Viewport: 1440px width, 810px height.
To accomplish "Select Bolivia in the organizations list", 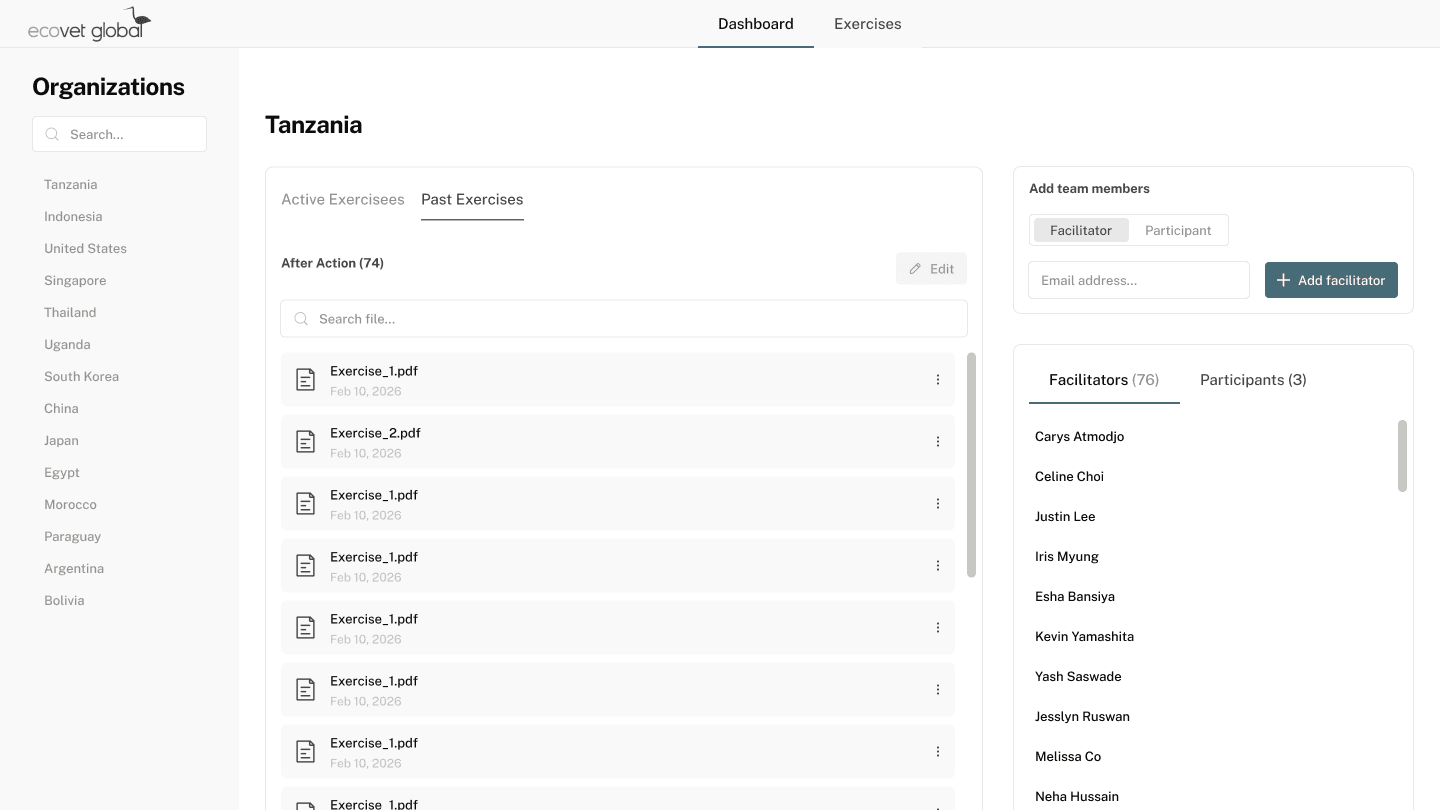I will [64, 601].
